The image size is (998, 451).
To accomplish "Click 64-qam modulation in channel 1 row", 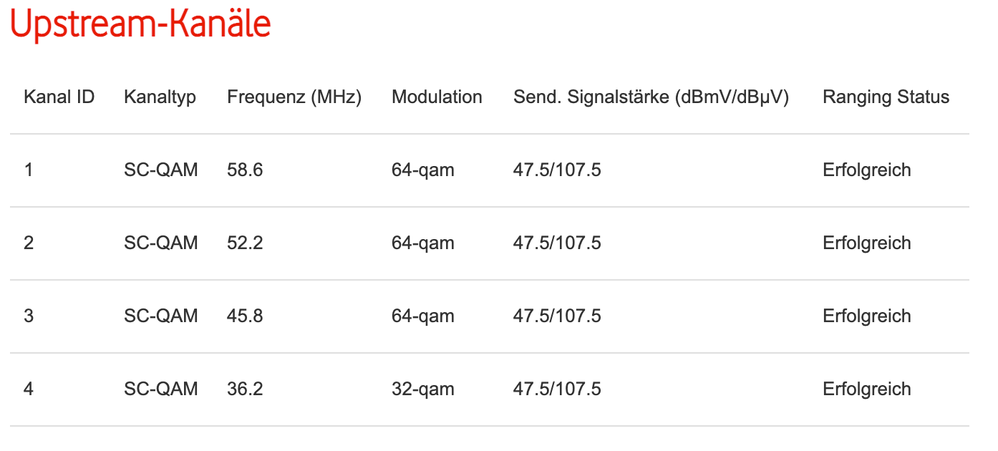I will pyautogui.click(x=423, y=170).
